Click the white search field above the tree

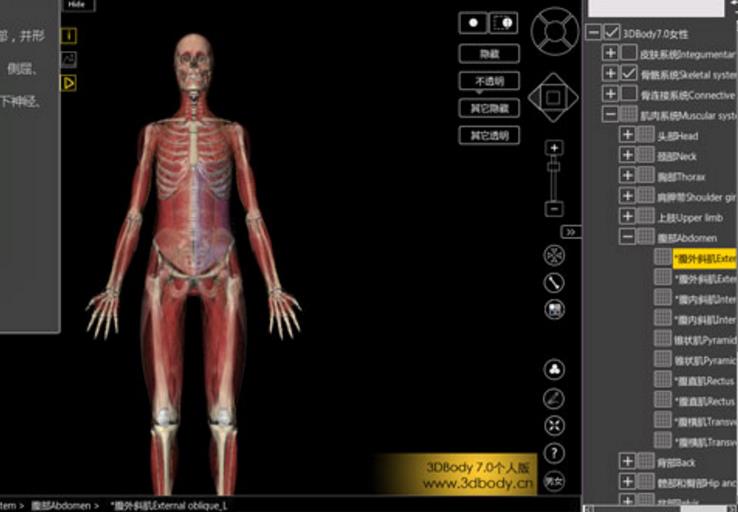click(x=656, y=8)
